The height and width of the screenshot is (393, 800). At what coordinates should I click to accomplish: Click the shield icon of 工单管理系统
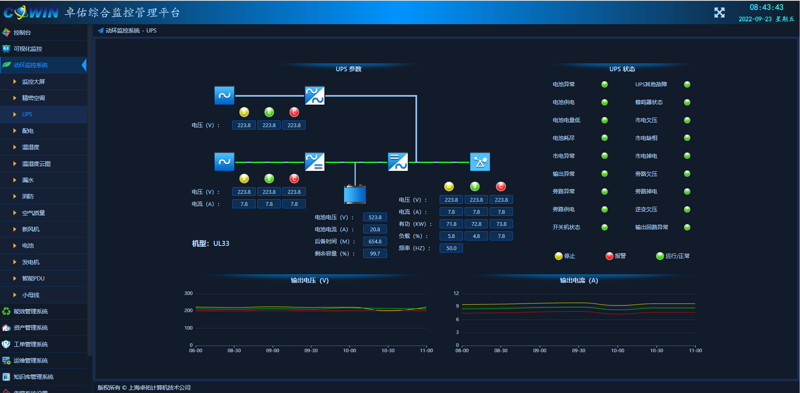pyautogui.click(x=6, y=344)
